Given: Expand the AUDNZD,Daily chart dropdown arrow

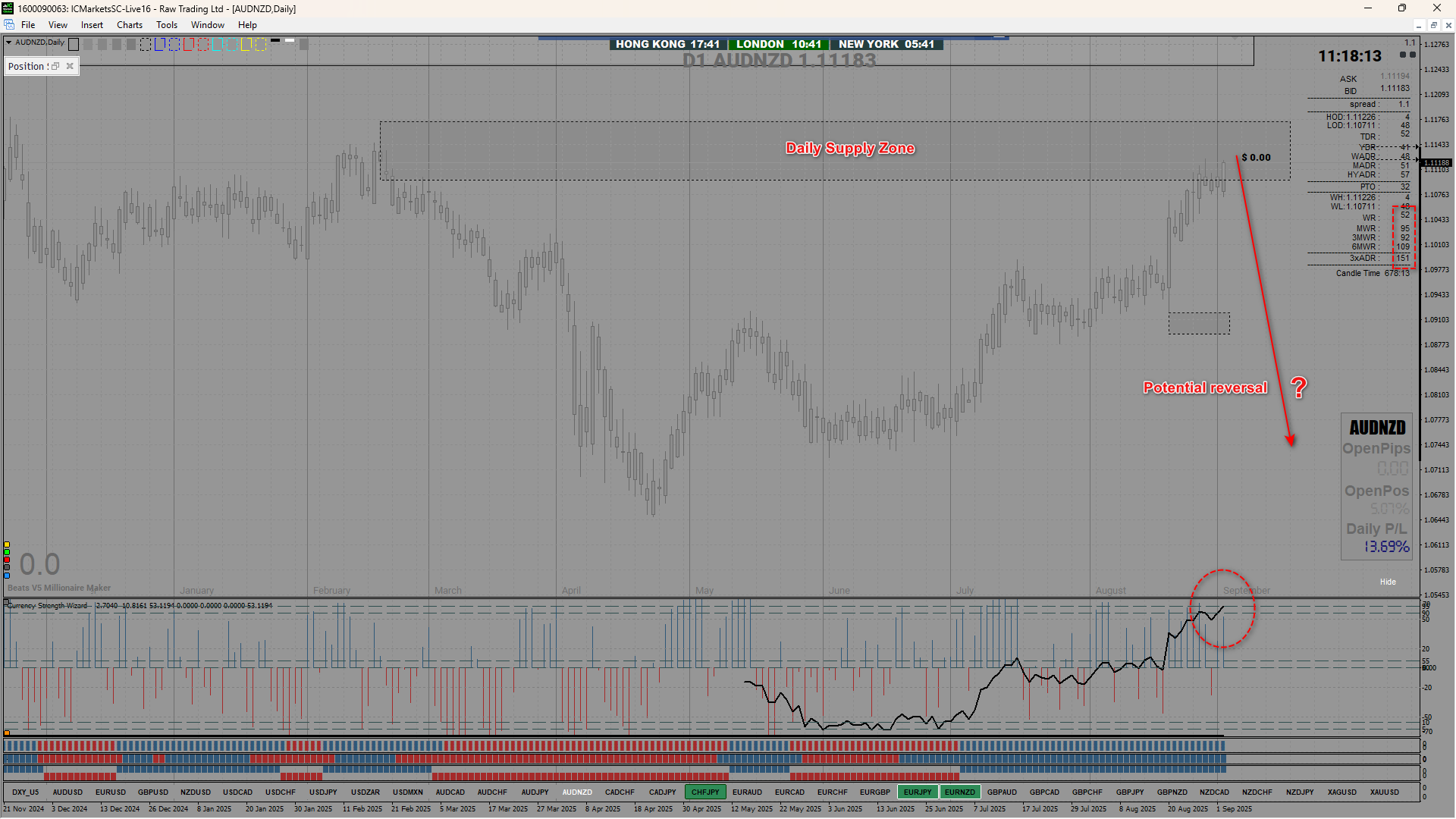Looking at the screenshot, I should pos(8,42).
